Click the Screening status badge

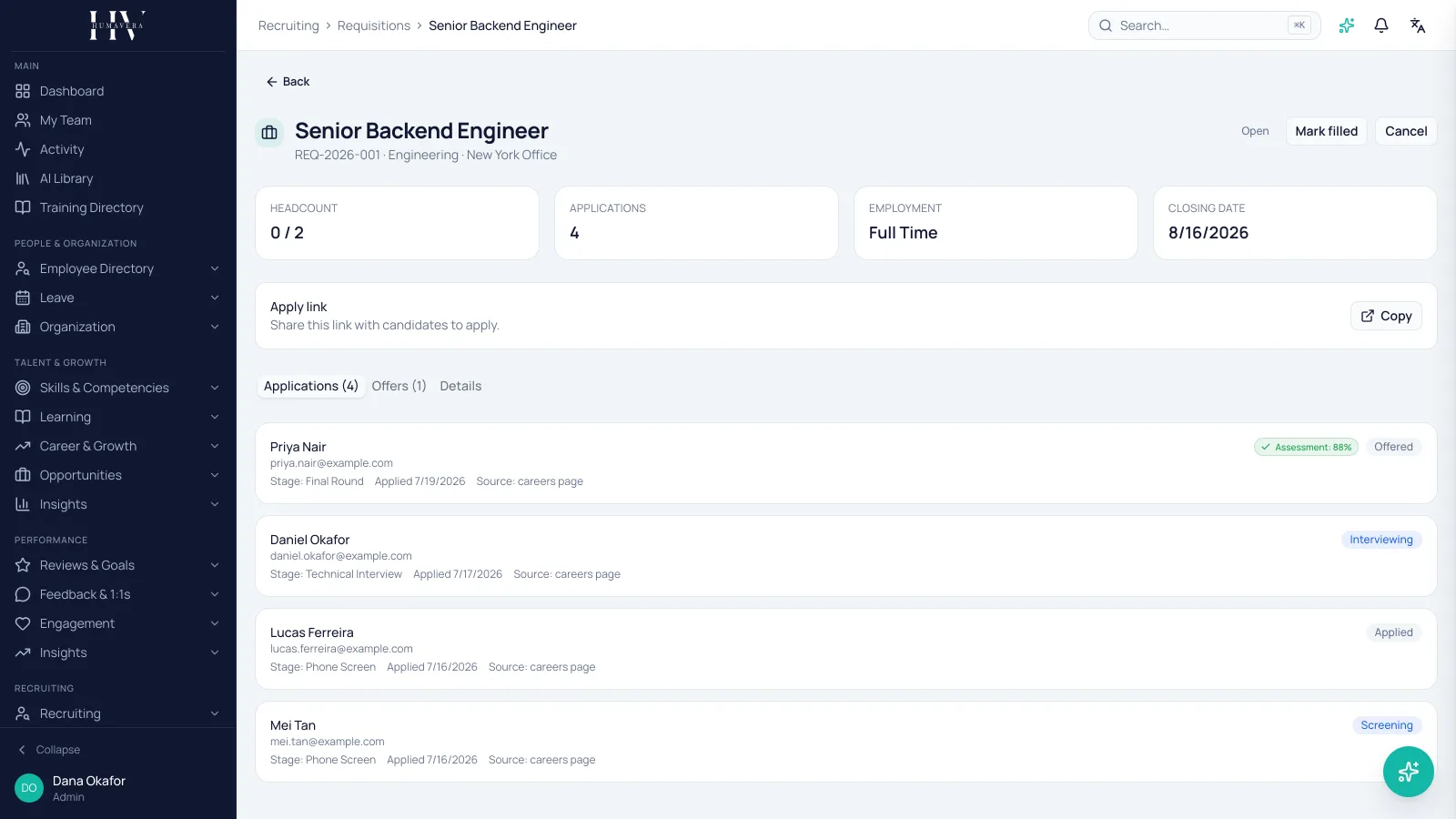click(x=1387, y=725)
